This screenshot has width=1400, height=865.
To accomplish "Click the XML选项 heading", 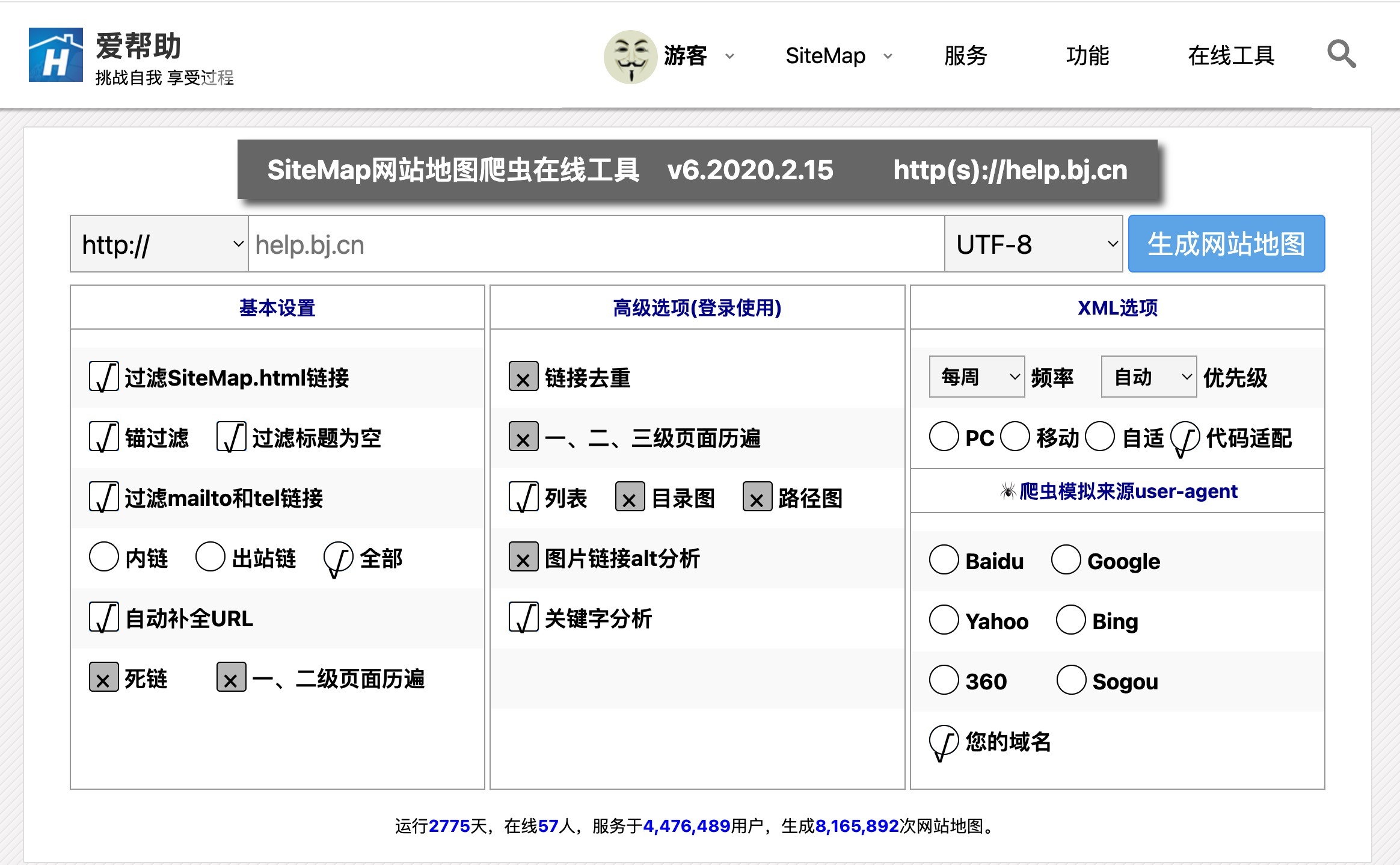I will click(x=1117, y=308).
